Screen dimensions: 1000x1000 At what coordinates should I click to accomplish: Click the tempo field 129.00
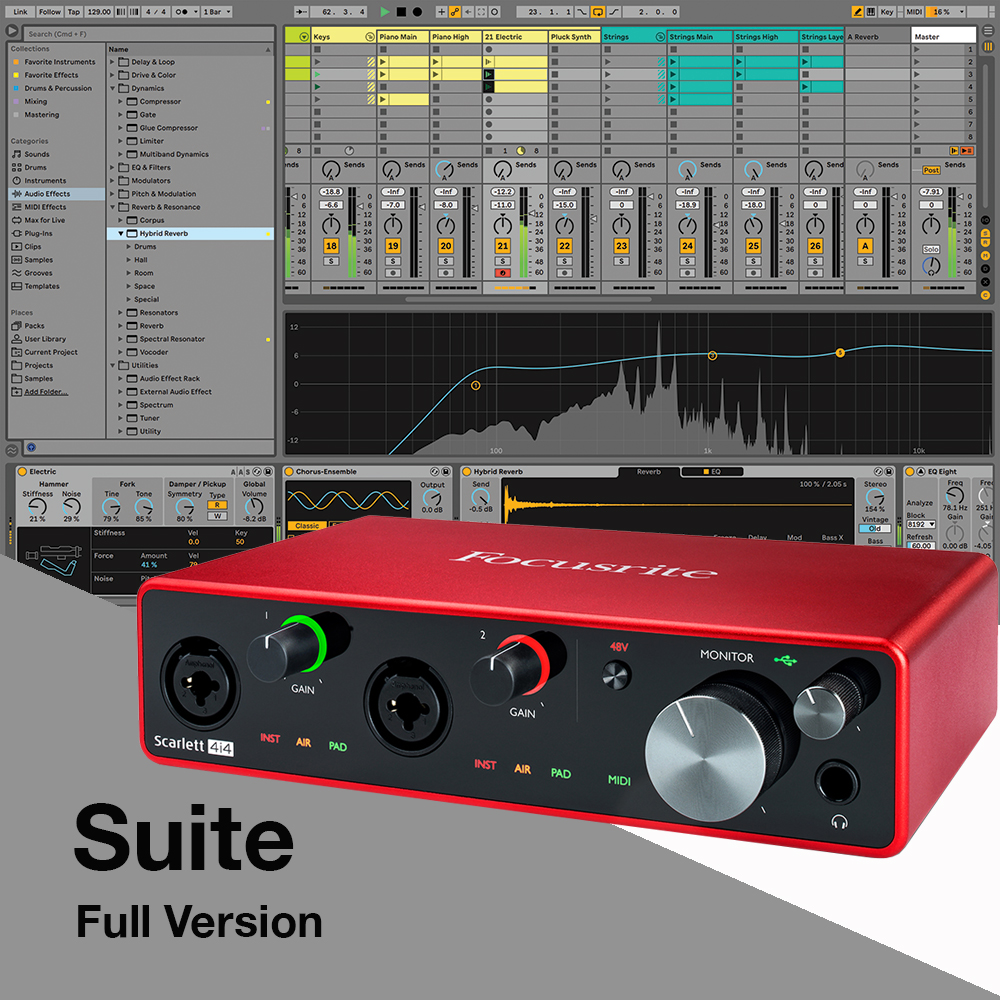pyautogui.click(x=99, y=11)
